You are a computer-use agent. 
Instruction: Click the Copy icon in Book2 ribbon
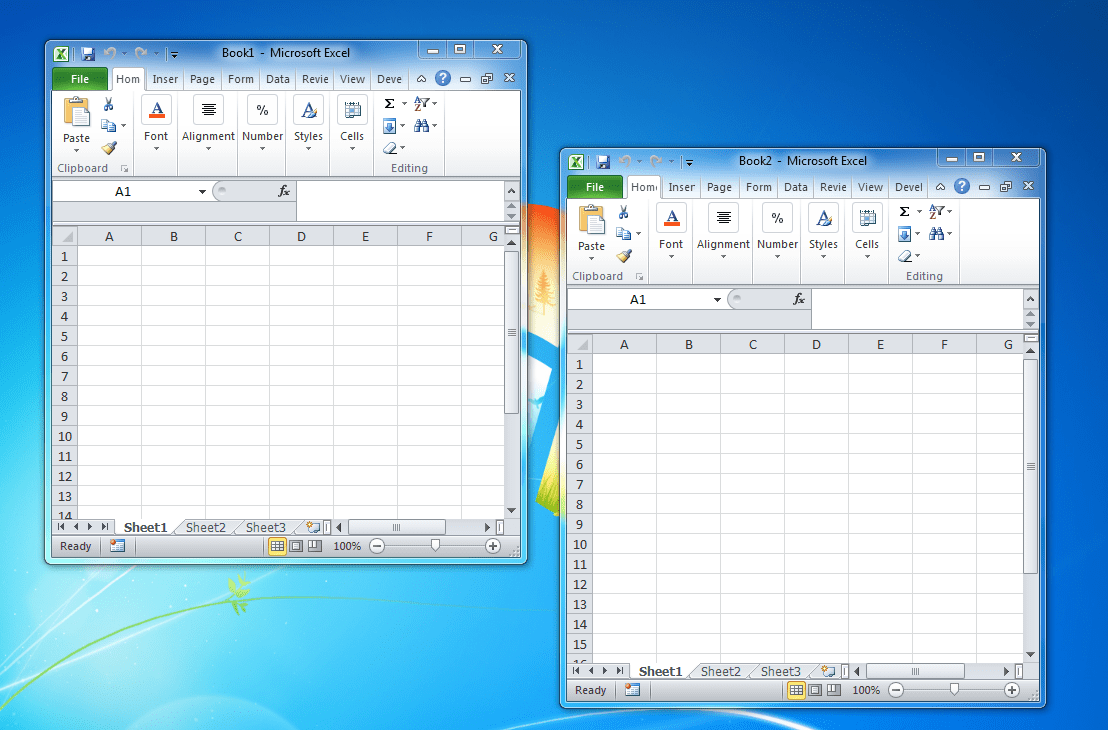(623, 234)
